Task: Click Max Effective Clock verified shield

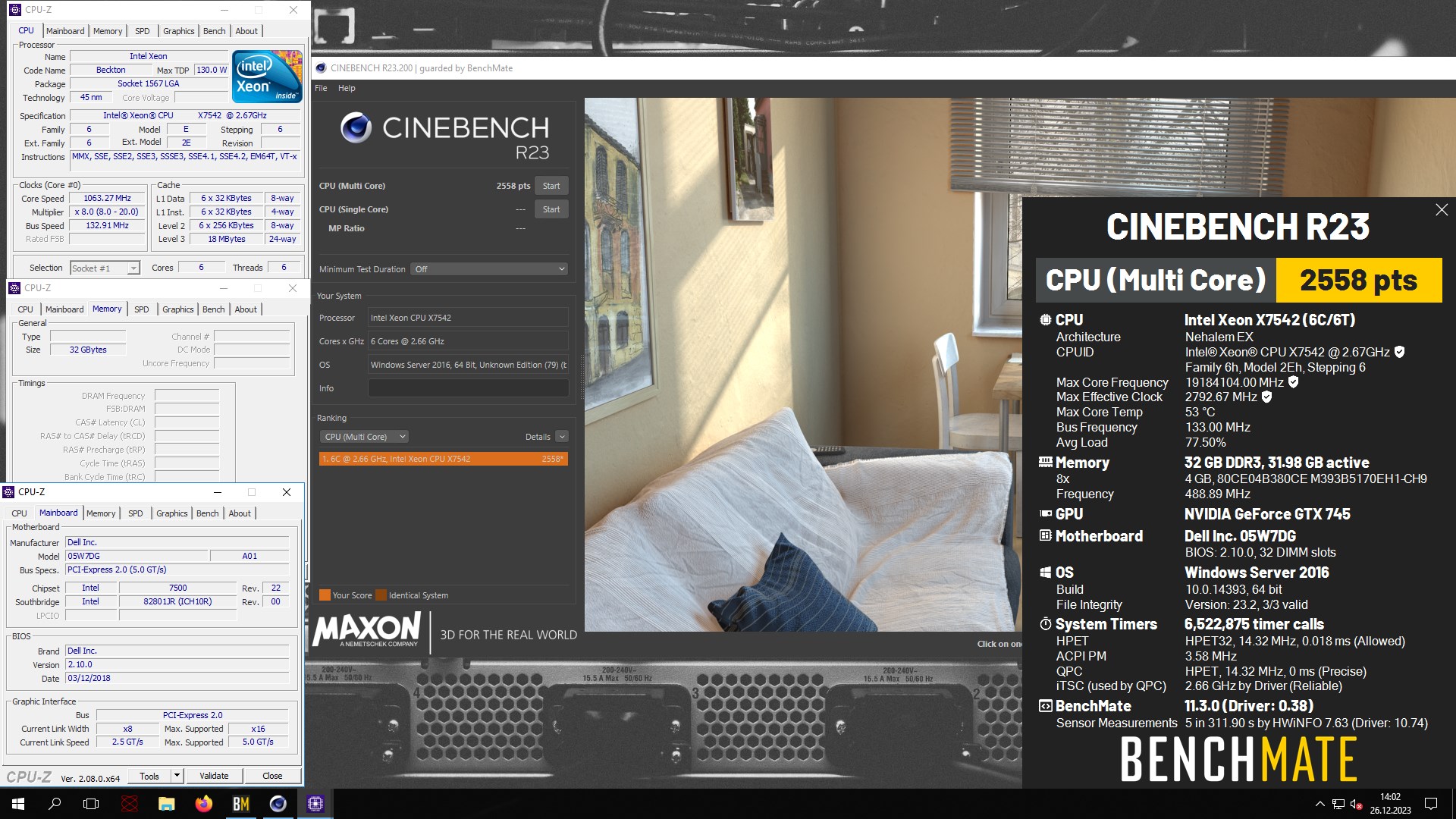Action: [1266, 397]
